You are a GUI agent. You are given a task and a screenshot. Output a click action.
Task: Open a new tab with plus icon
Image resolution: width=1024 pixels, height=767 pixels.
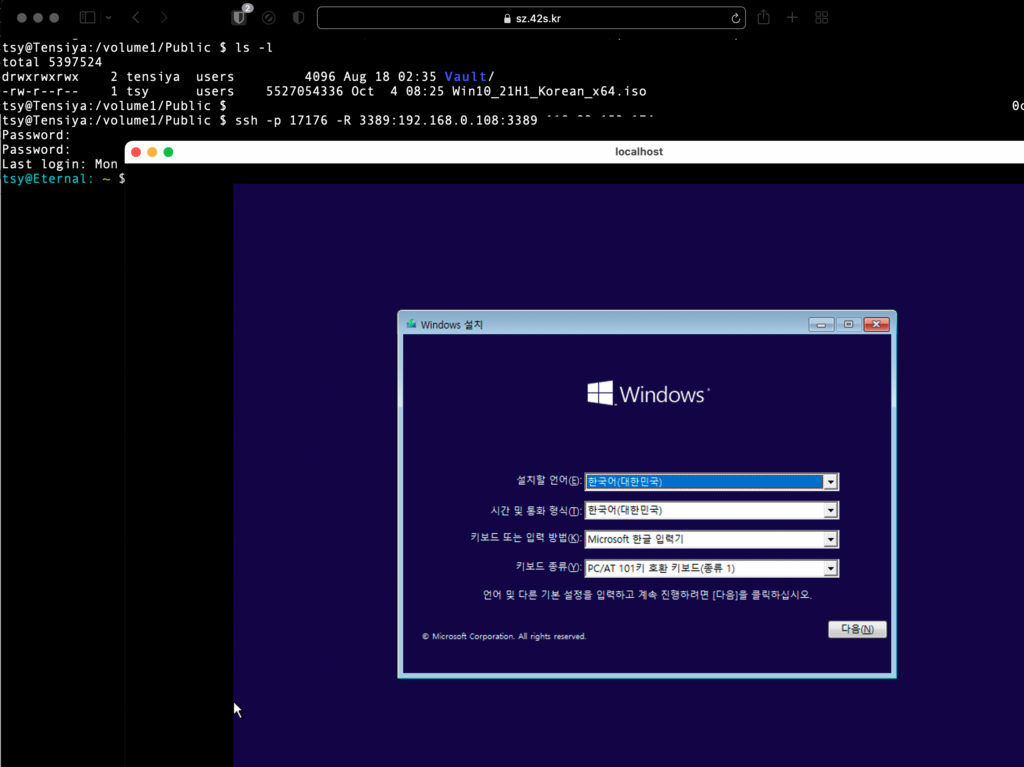point(792,18)
